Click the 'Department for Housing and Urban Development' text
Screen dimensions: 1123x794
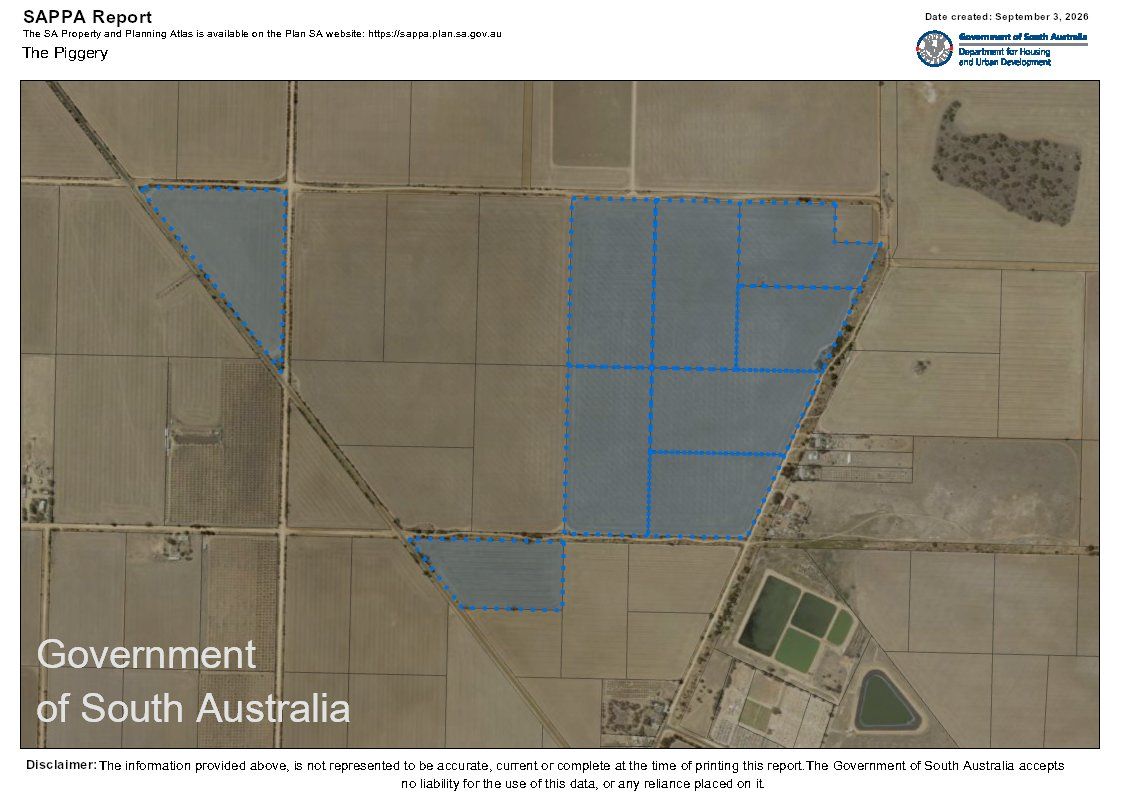pyautogui.click(x=1004, y=57)
